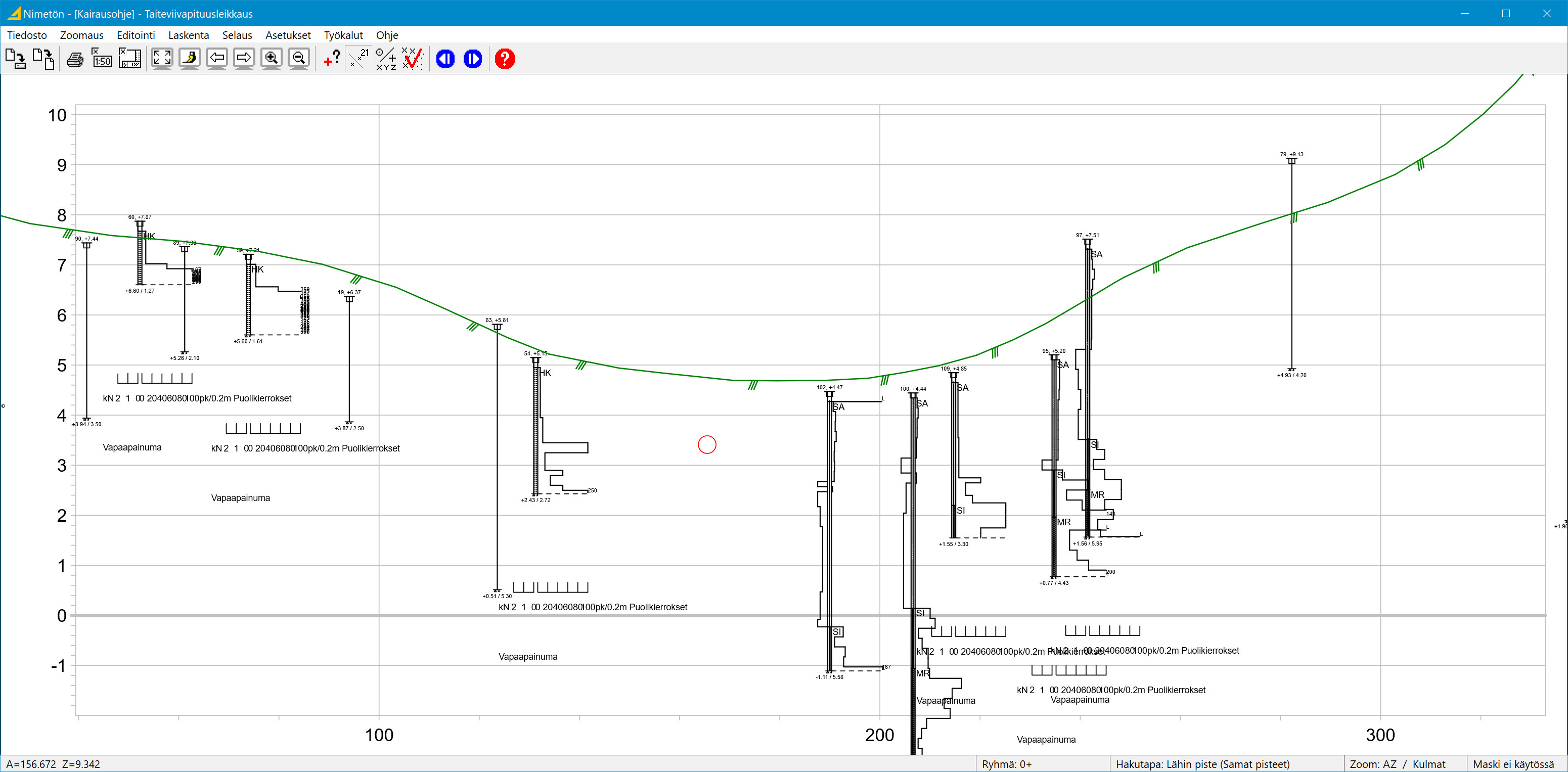Expand the Työkalut menu
Screen dimensions: 1568x772
click(343, 35)
